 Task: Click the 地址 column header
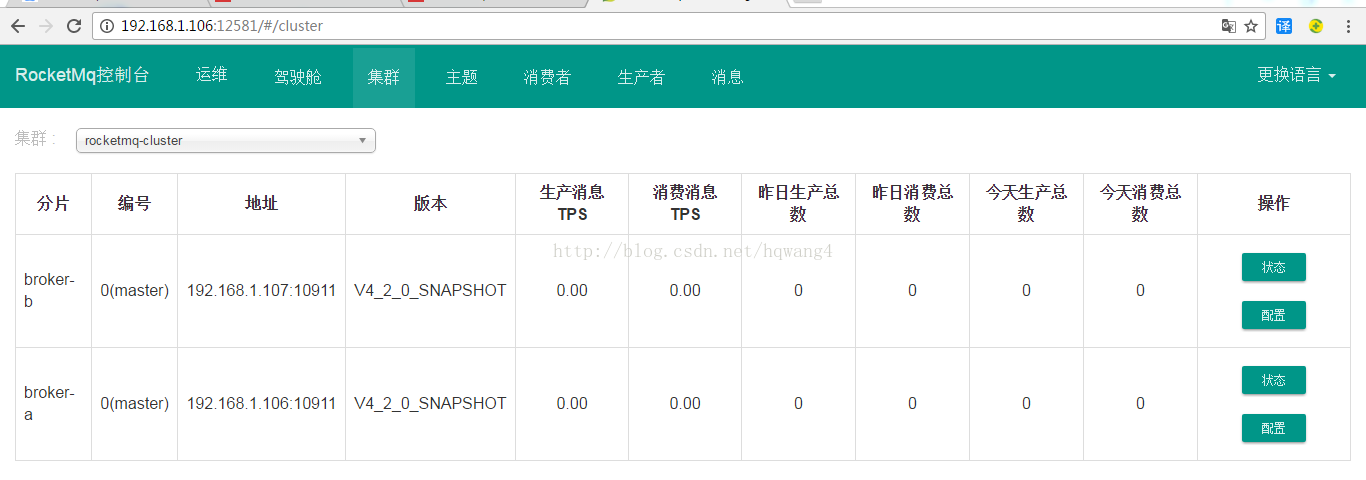pyautogui.click(x=261, y=204)
